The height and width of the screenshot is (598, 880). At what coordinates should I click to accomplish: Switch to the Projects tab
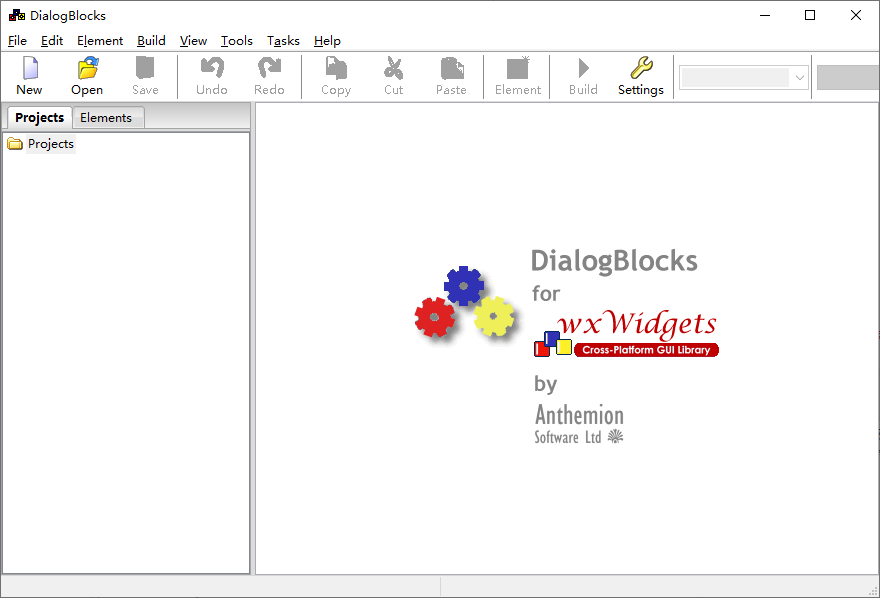pos(39,118)
